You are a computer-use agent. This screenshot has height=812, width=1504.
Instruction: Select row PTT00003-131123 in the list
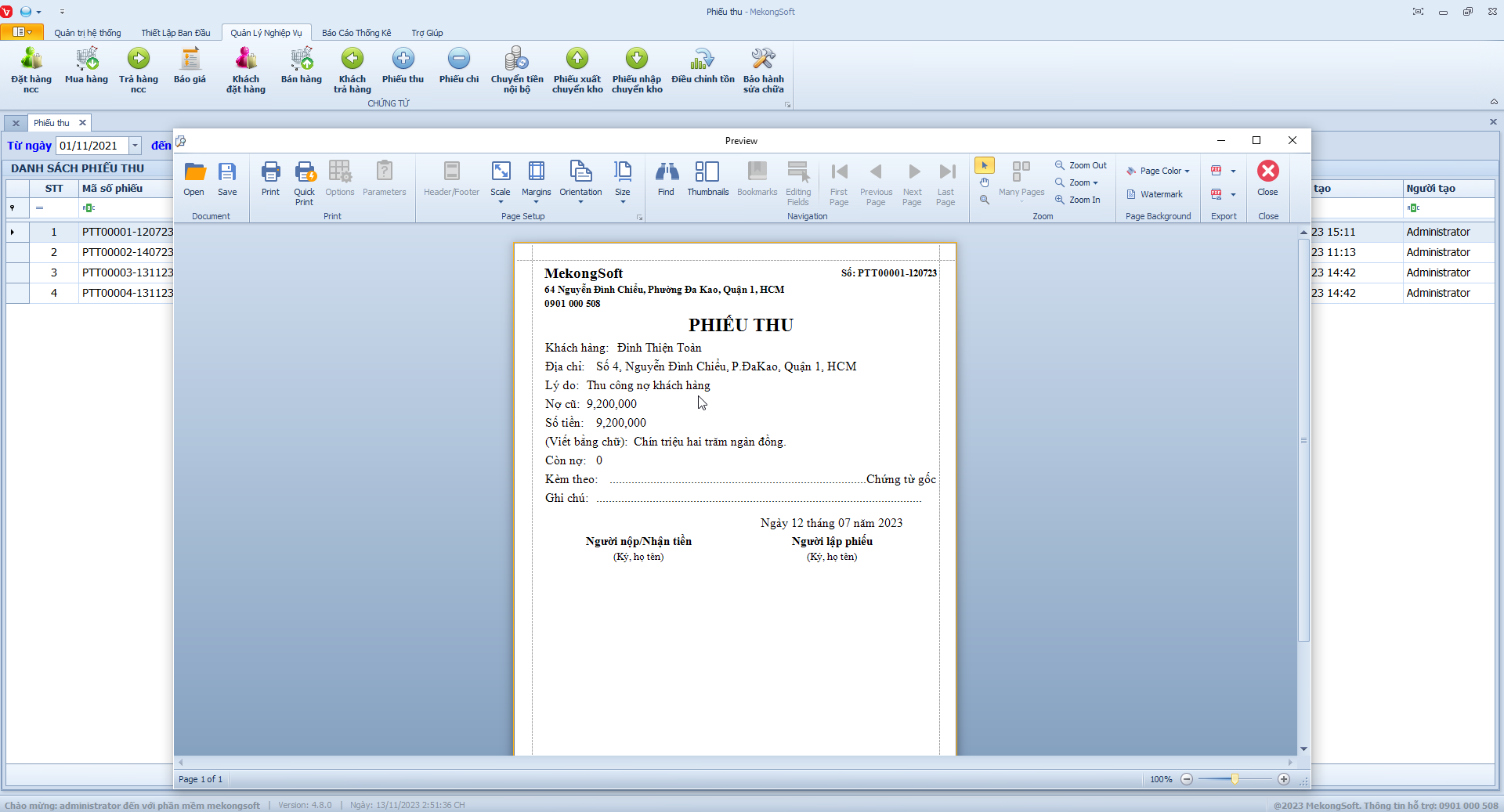(89, 272)
